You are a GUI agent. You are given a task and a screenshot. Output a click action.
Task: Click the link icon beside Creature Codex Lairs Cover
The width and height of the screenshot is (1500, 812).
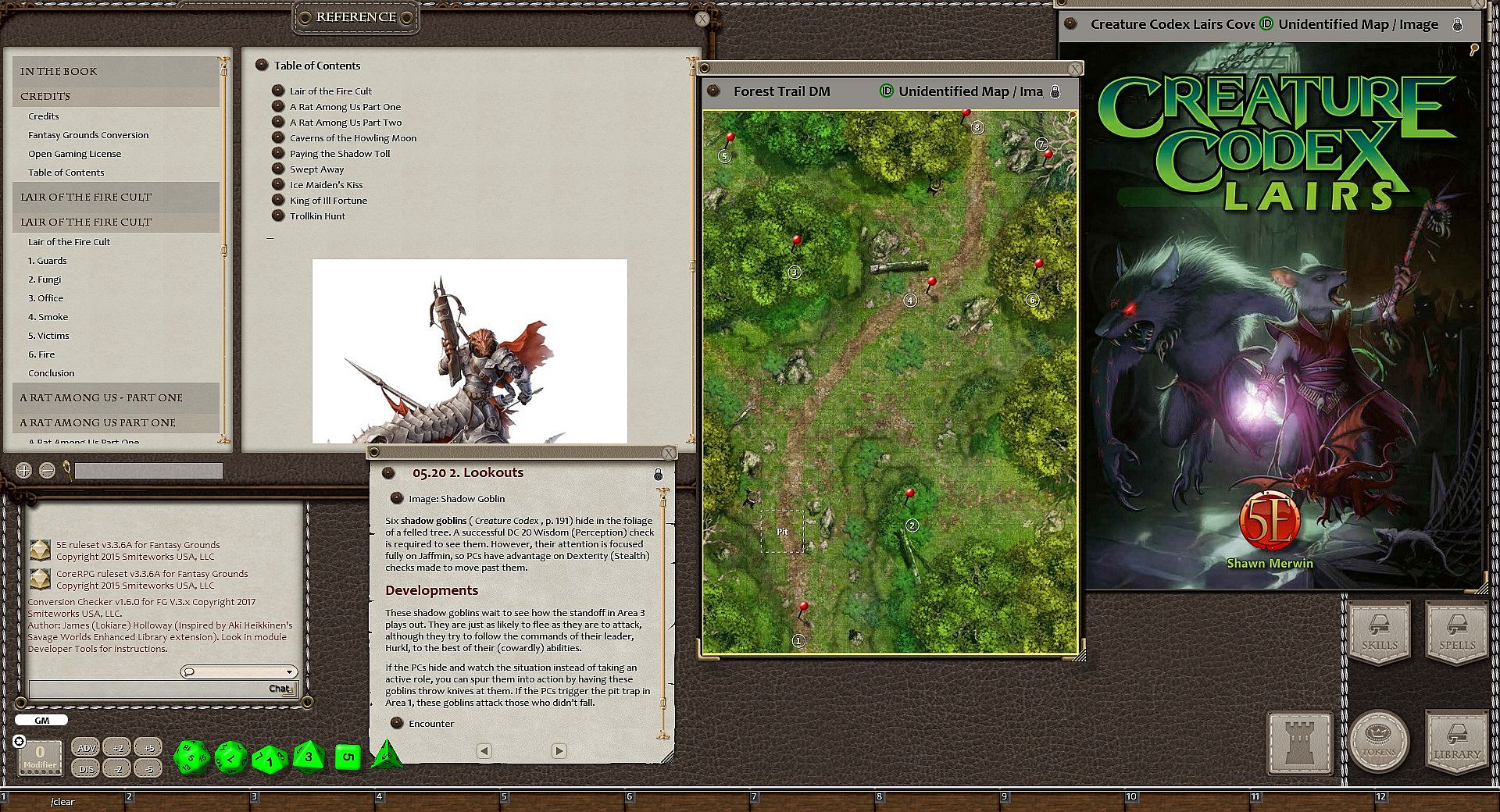point(1072,24)
